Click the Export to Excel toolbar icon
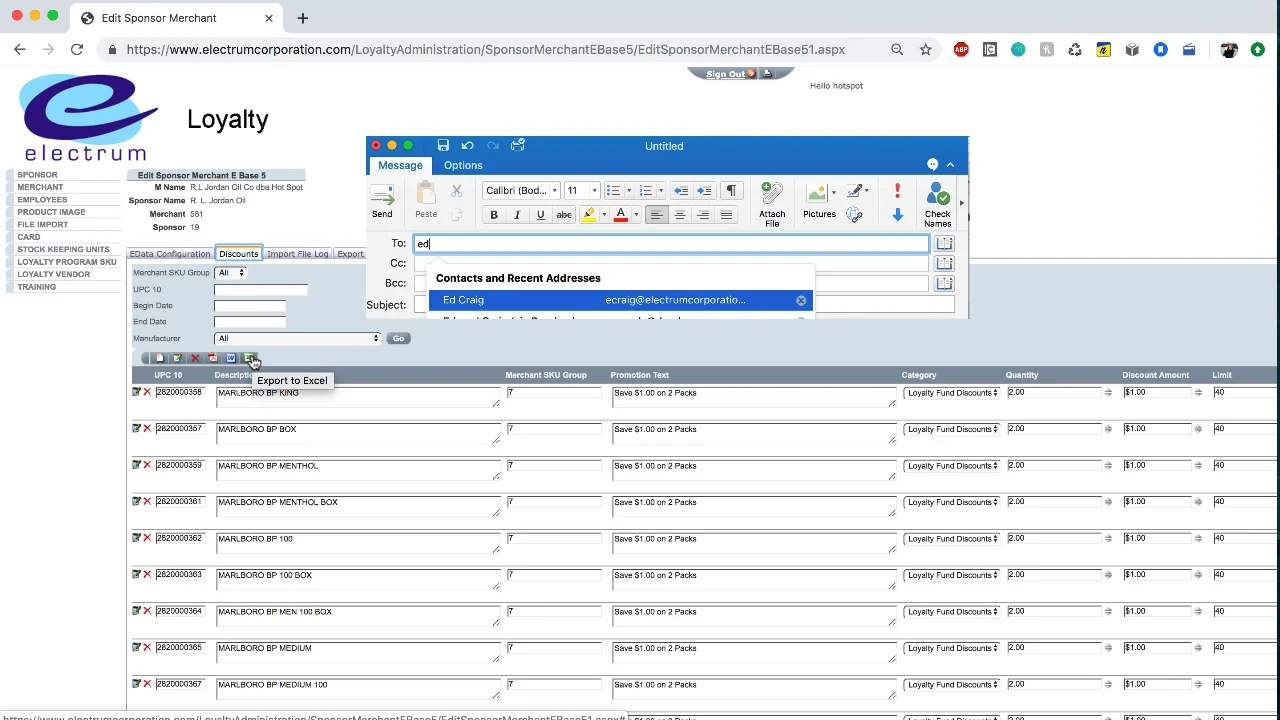 tap(249, 358)
